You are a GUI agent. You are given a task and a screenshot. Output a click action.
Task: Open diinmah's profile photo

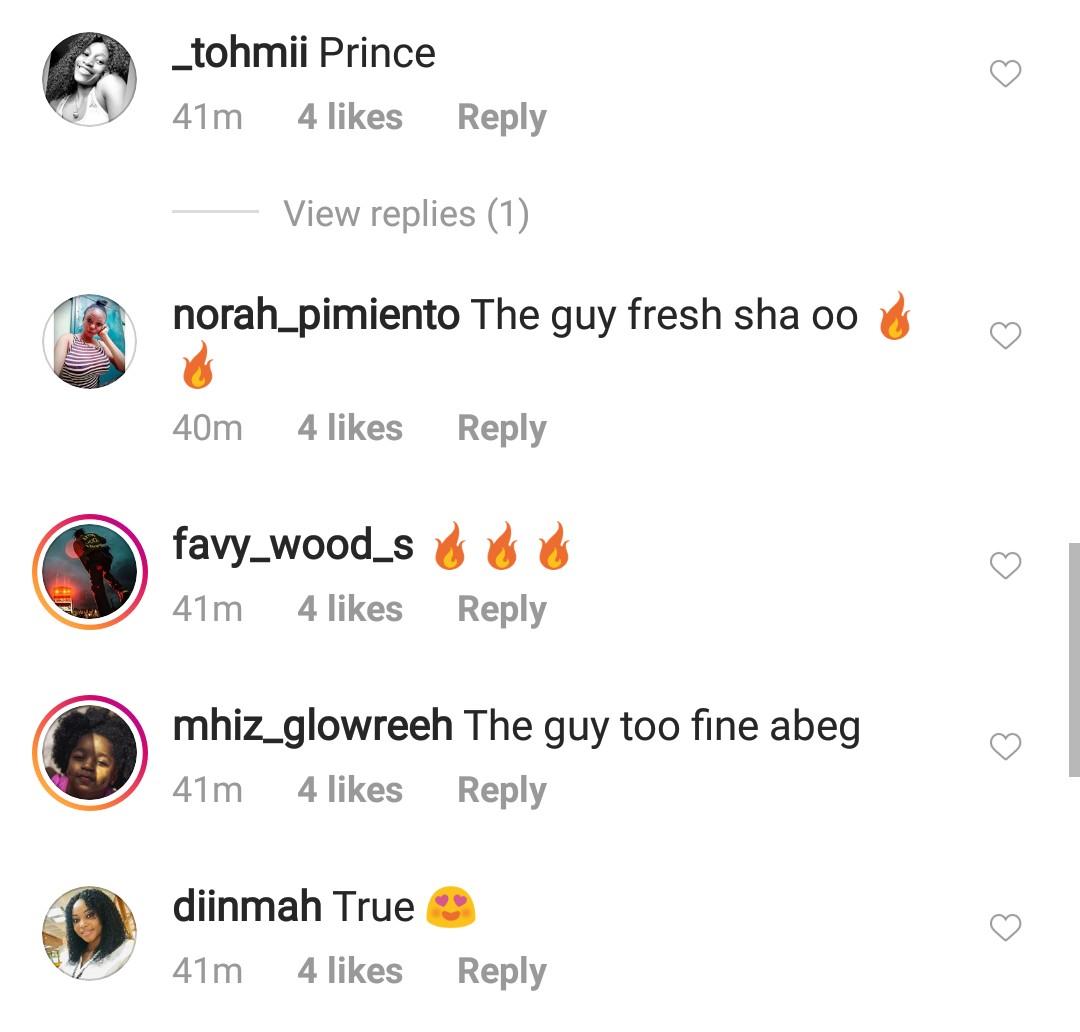[x=89, y=933]
